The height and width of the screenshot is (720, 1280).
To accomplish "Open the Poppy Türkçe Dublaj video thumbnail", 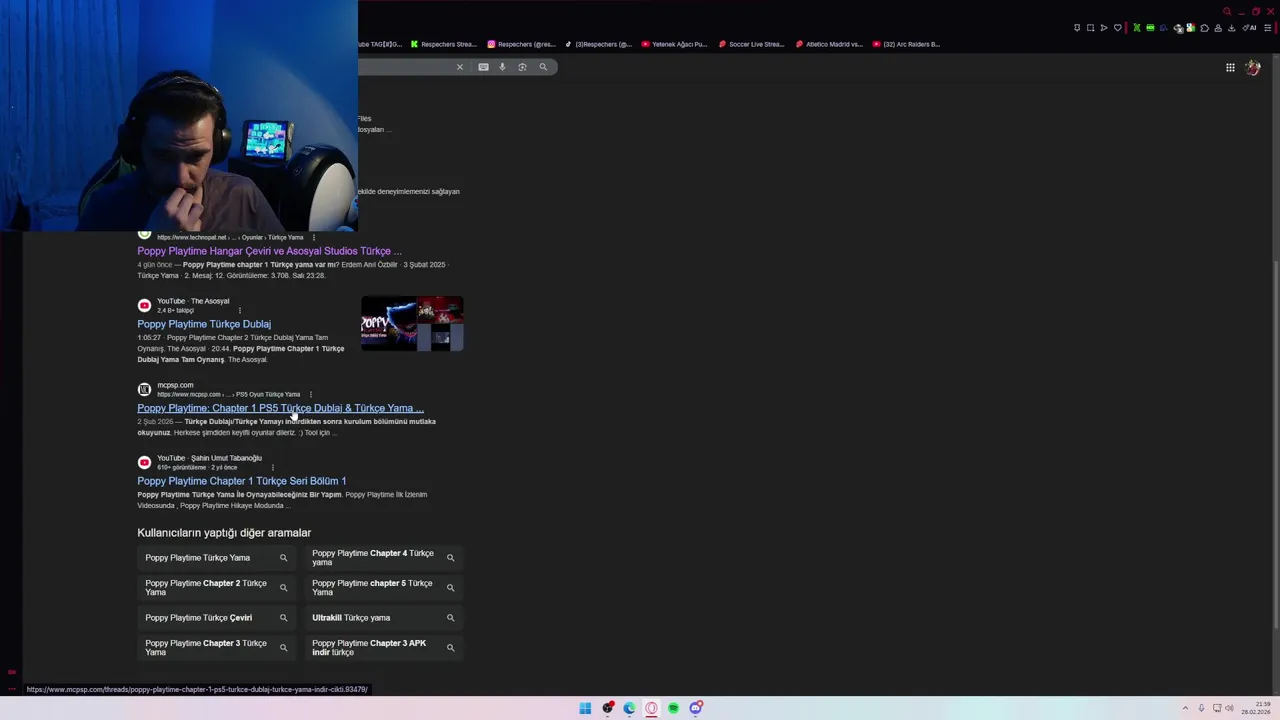I will point(412,323).
